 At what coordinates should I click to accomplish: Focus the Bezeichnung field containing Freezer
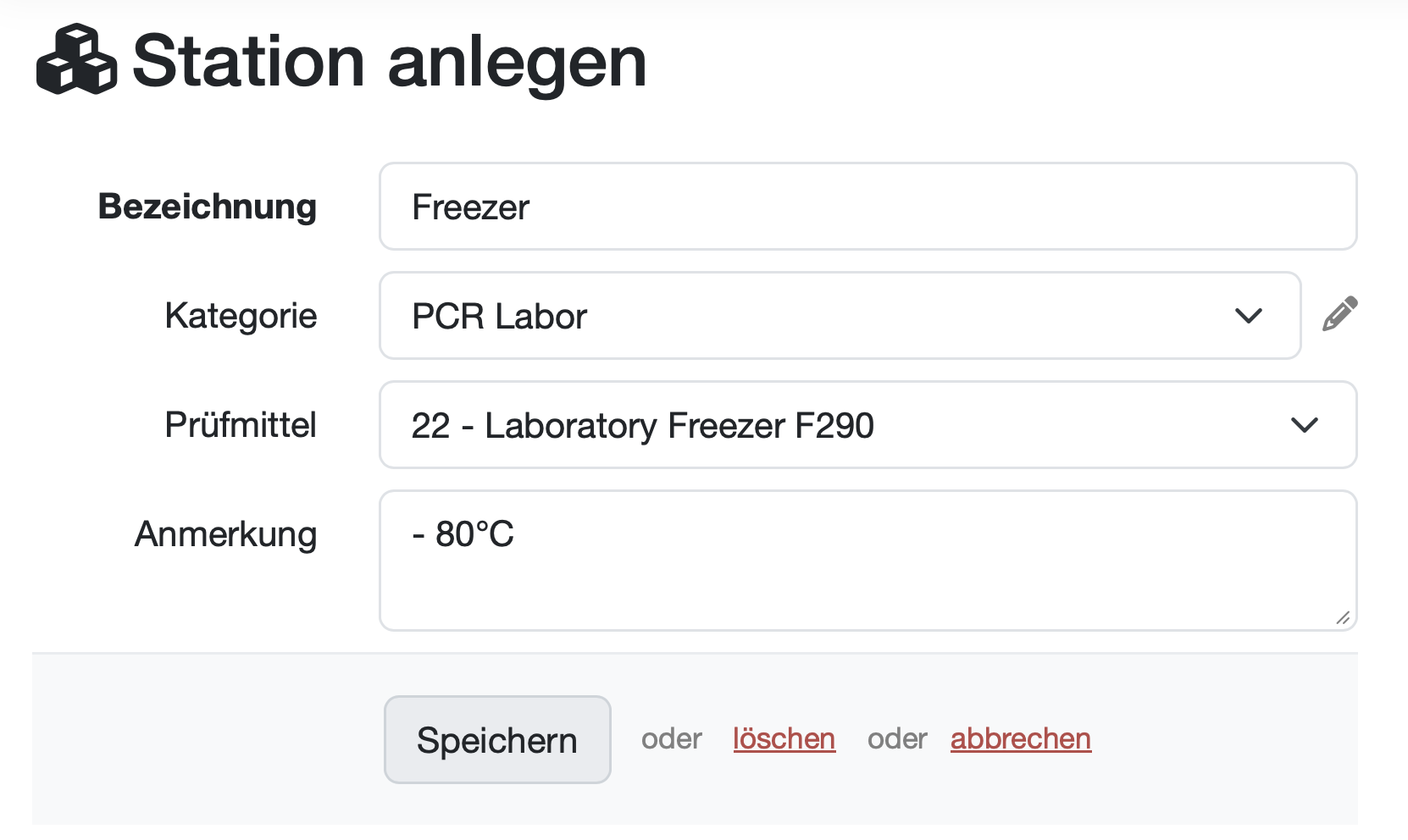click(x=868, y=207)
